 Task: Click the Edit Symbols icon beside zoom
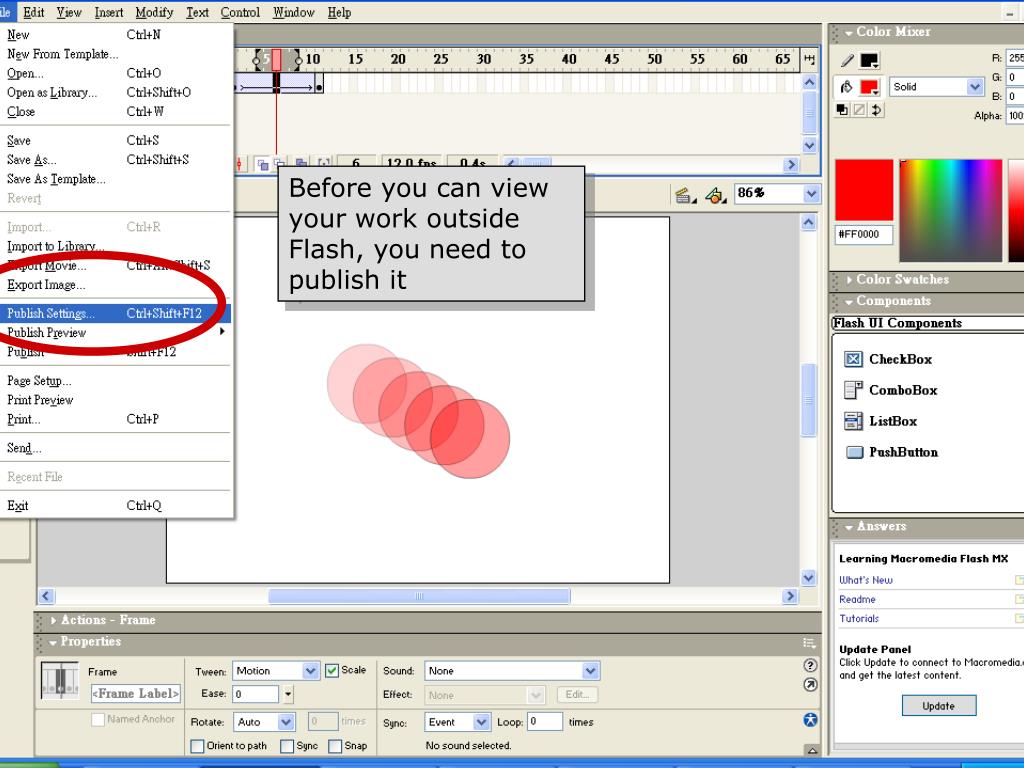point(715,195)
